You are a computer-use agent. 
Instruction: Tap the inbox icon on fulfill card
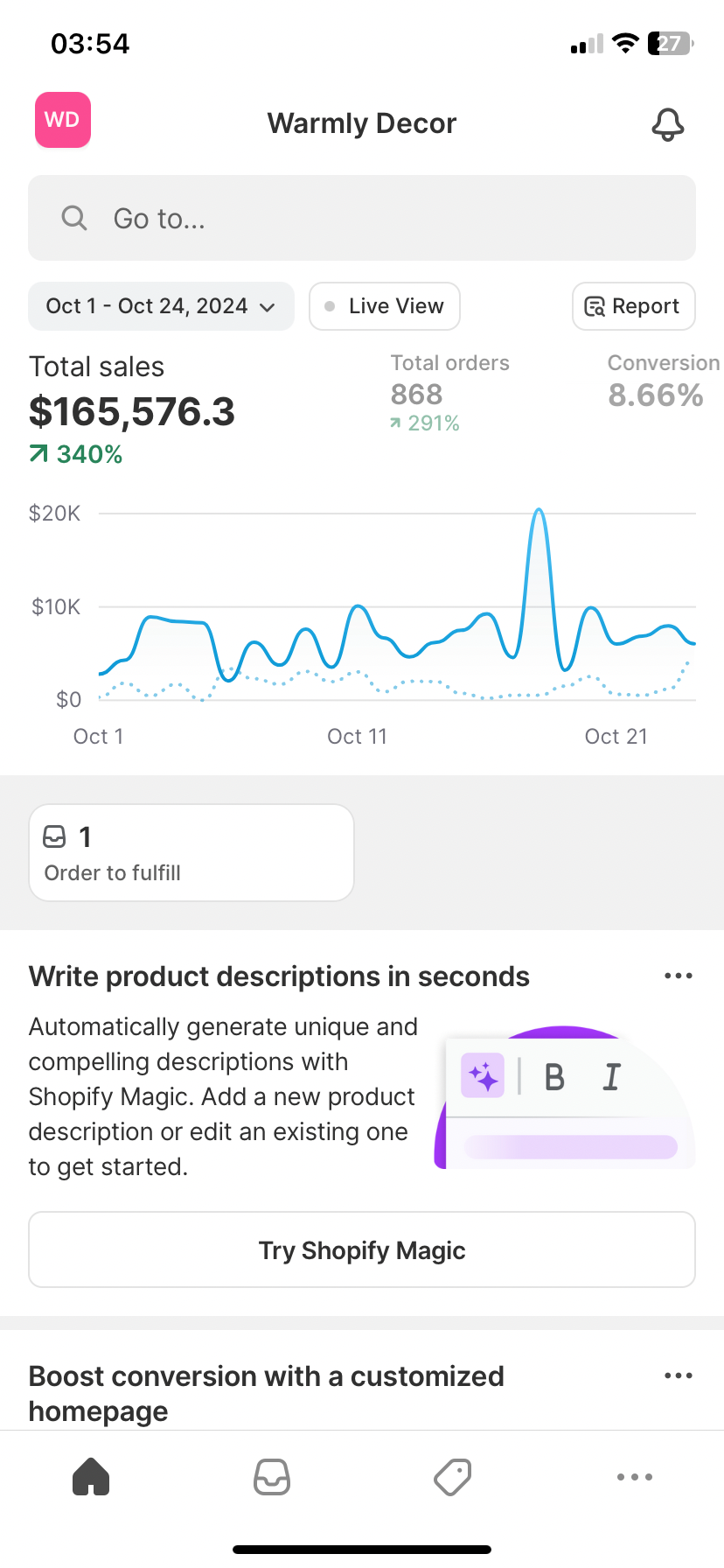tap(54, 837)
